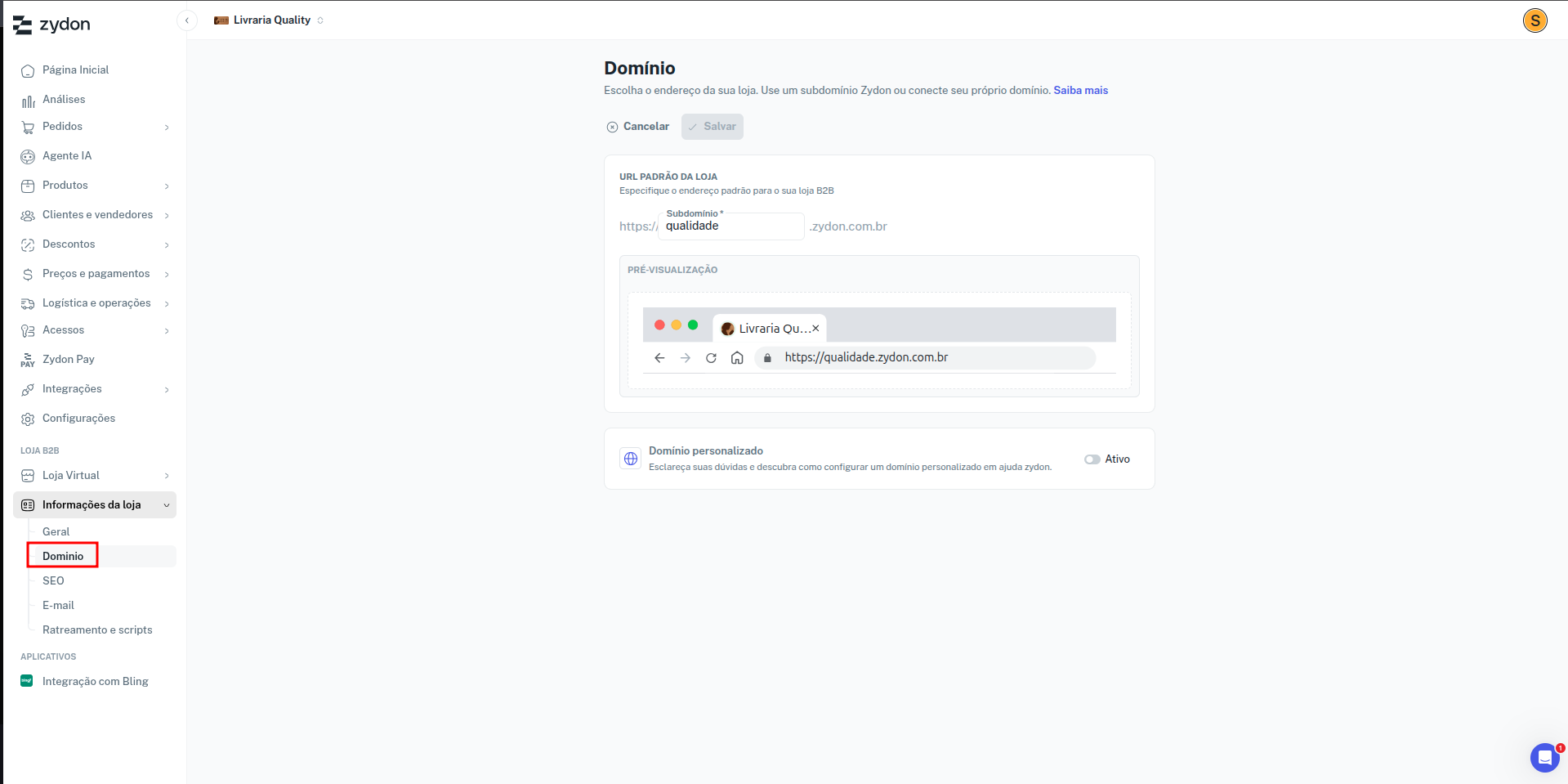Click the Preços e pagamentos dollar icon
The width and height of the screenshot is (1568, 784).
pos(28,274)
